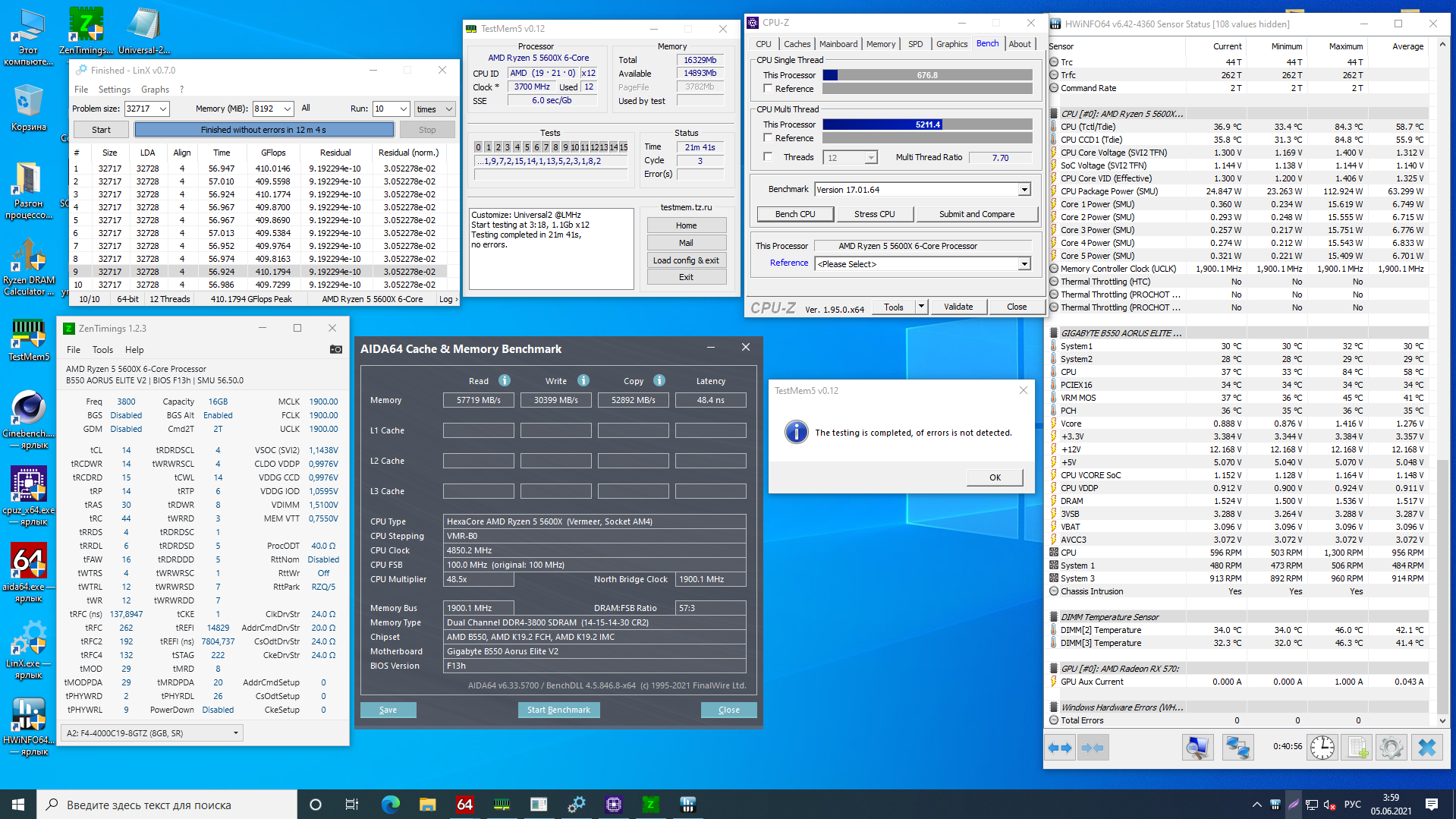
Task: Toggle TestMem5 test number 0 box
Action: tap(478, 147)
